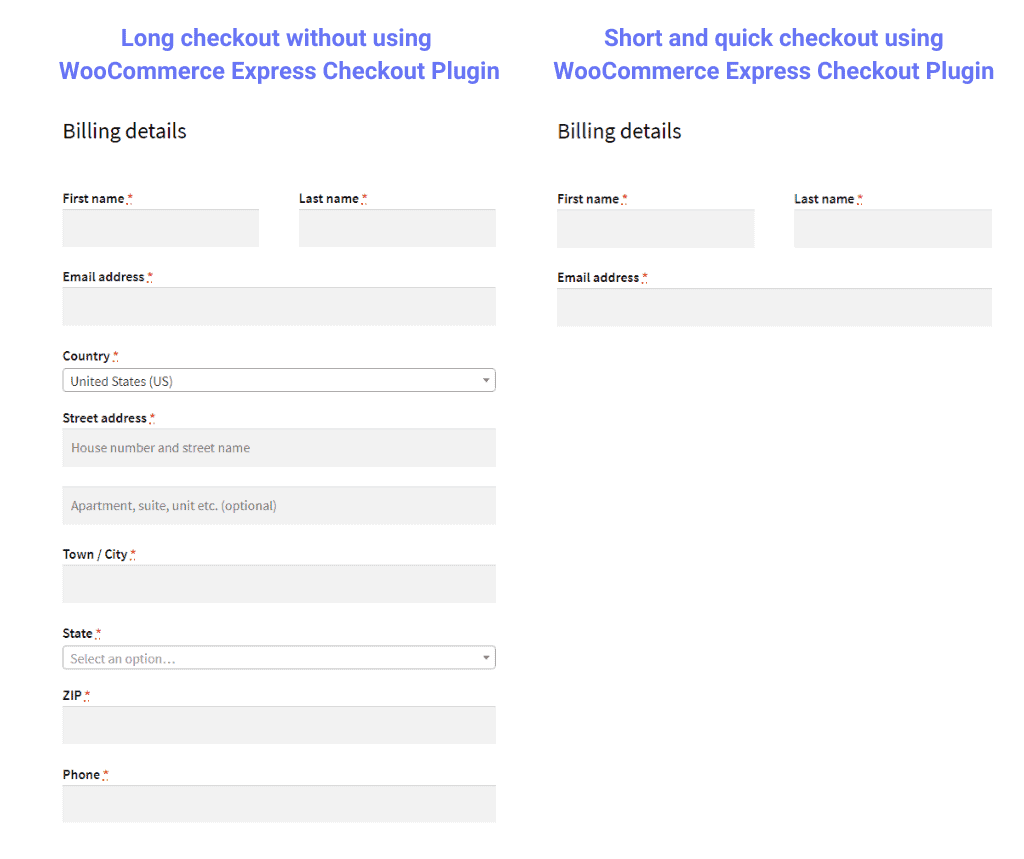1024x859 pixels.
Task: Focus Email address field in long checkout form
Action: coord(279,306)
